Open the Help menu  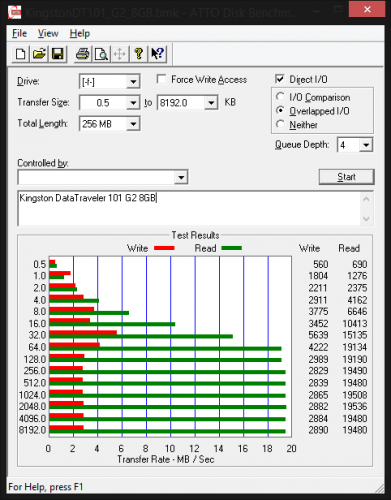pyautogui.click(x=80, y=33)
